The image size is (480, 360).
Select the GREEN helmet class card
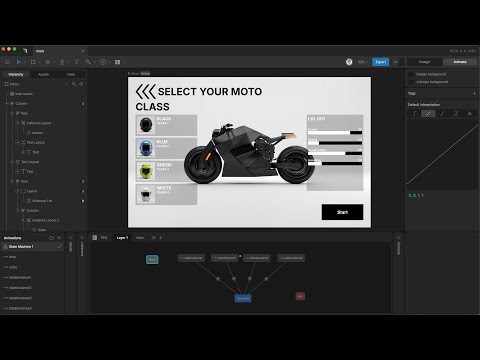pyautogui.click(x=166, y=171)
